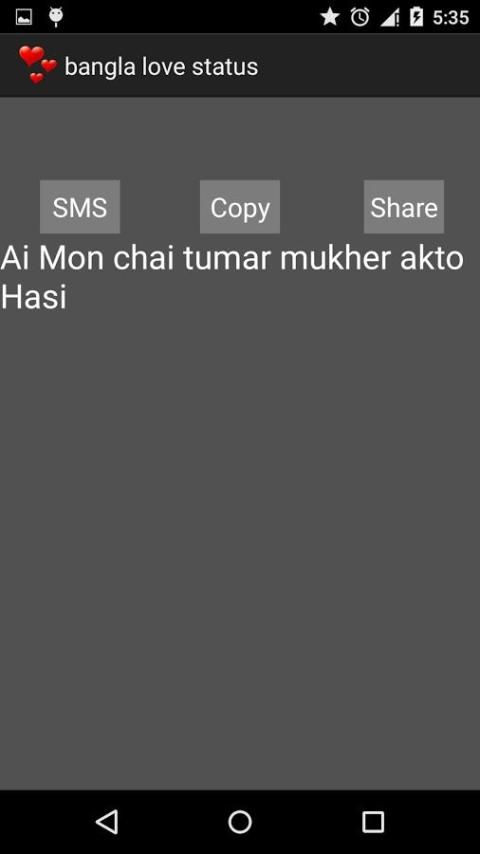The image size is (480, 854).
Task: Tap the mobile signal strength icon
Action: 389,18
